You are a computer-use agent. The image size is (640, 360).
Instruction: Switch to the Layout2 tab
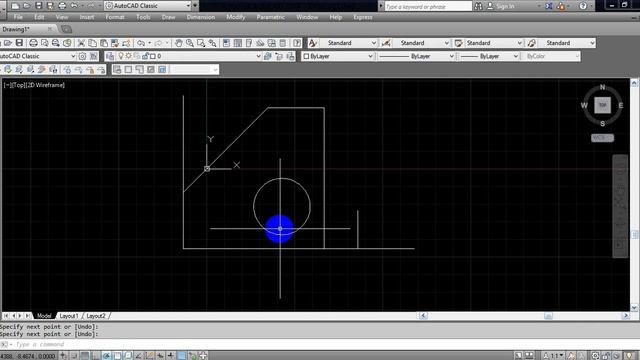(96, 316)
